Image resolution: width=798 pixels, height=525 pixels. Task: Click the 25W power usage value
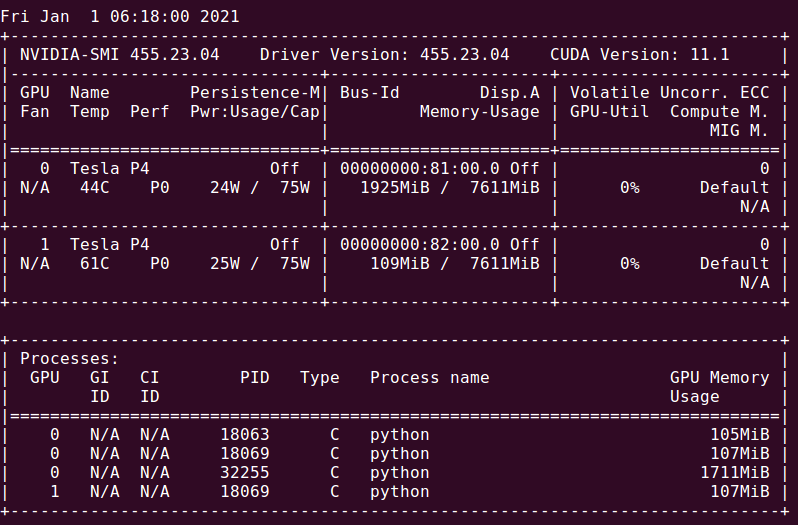(225, 264)
